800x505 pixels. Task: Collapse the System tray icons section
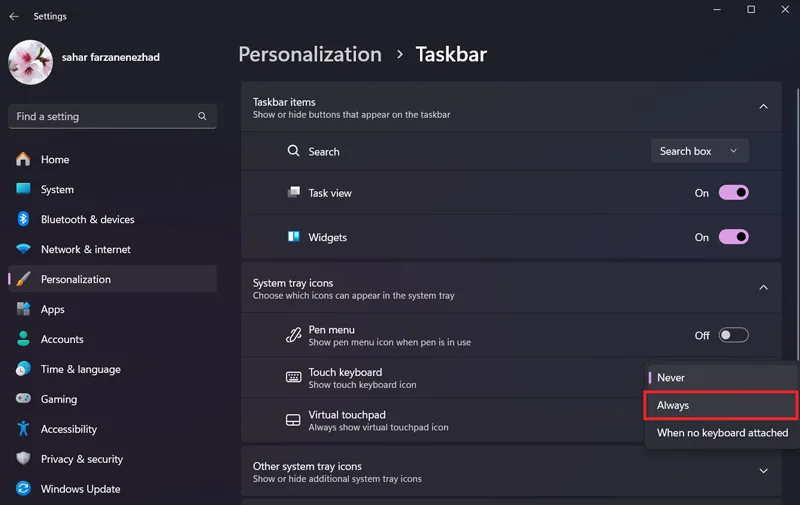point(763,288)
